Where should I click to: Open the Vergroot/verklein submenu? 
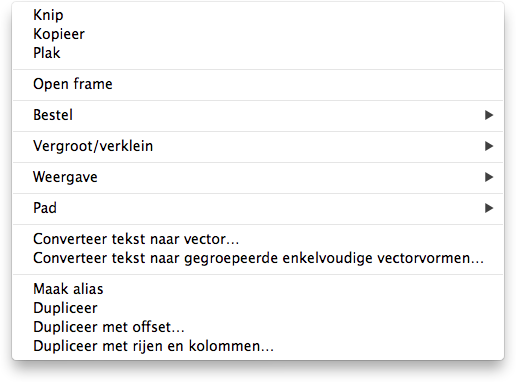click(x=258, y=146)
